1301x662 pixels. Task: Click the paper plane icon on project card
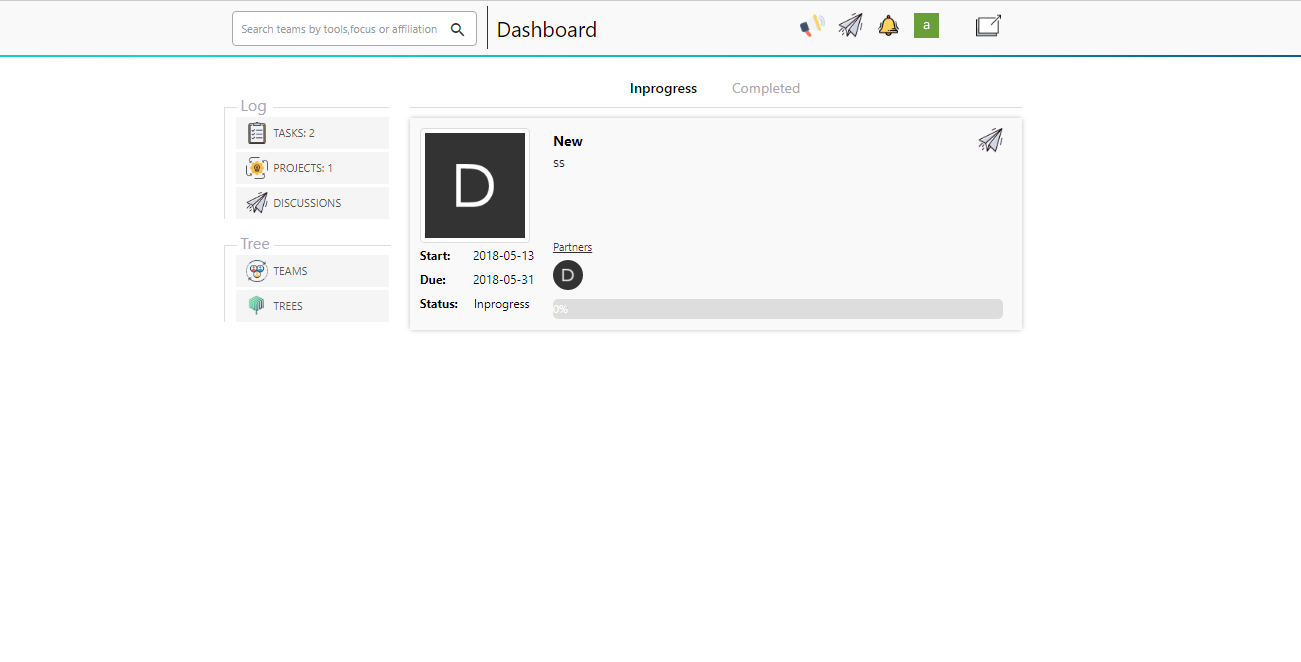(990, 140)
